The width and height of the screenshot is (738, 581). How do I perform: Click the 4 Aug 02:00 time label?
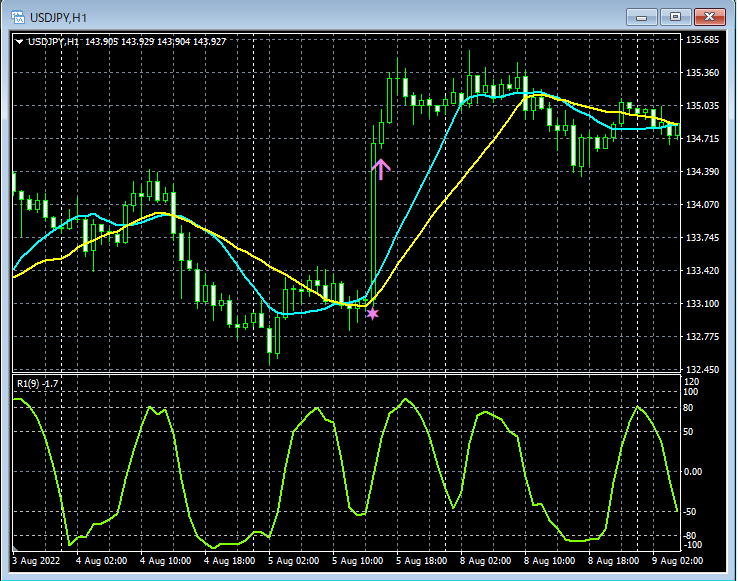(101, 561)
